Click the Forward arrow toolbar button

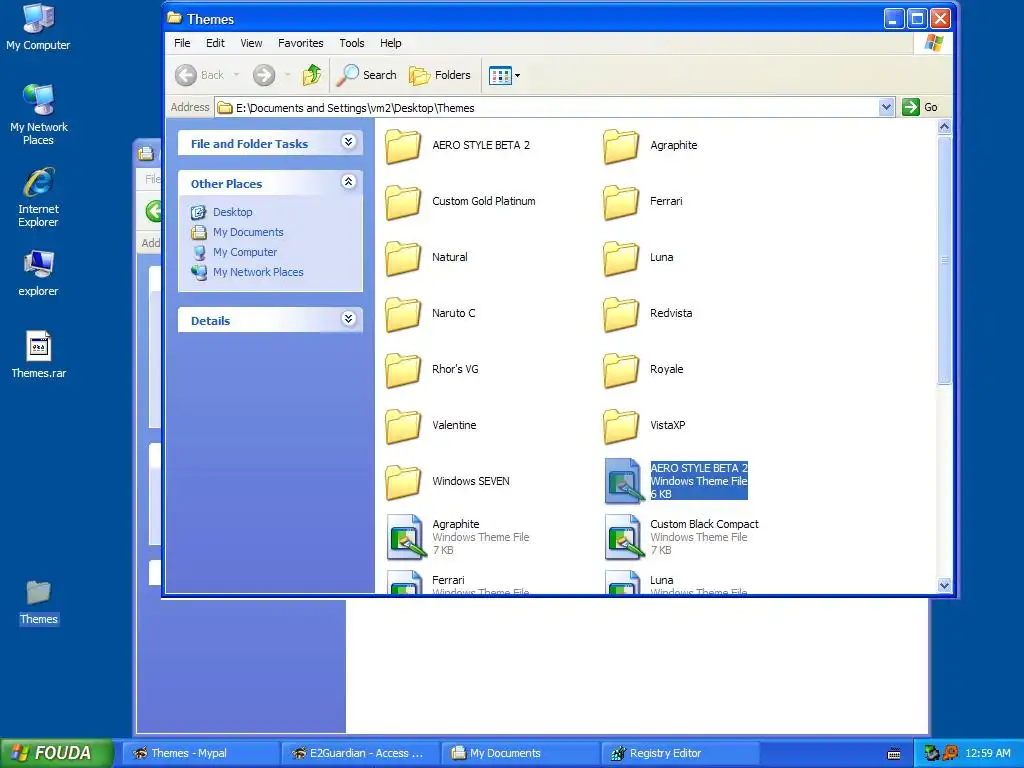click(264, 75)
